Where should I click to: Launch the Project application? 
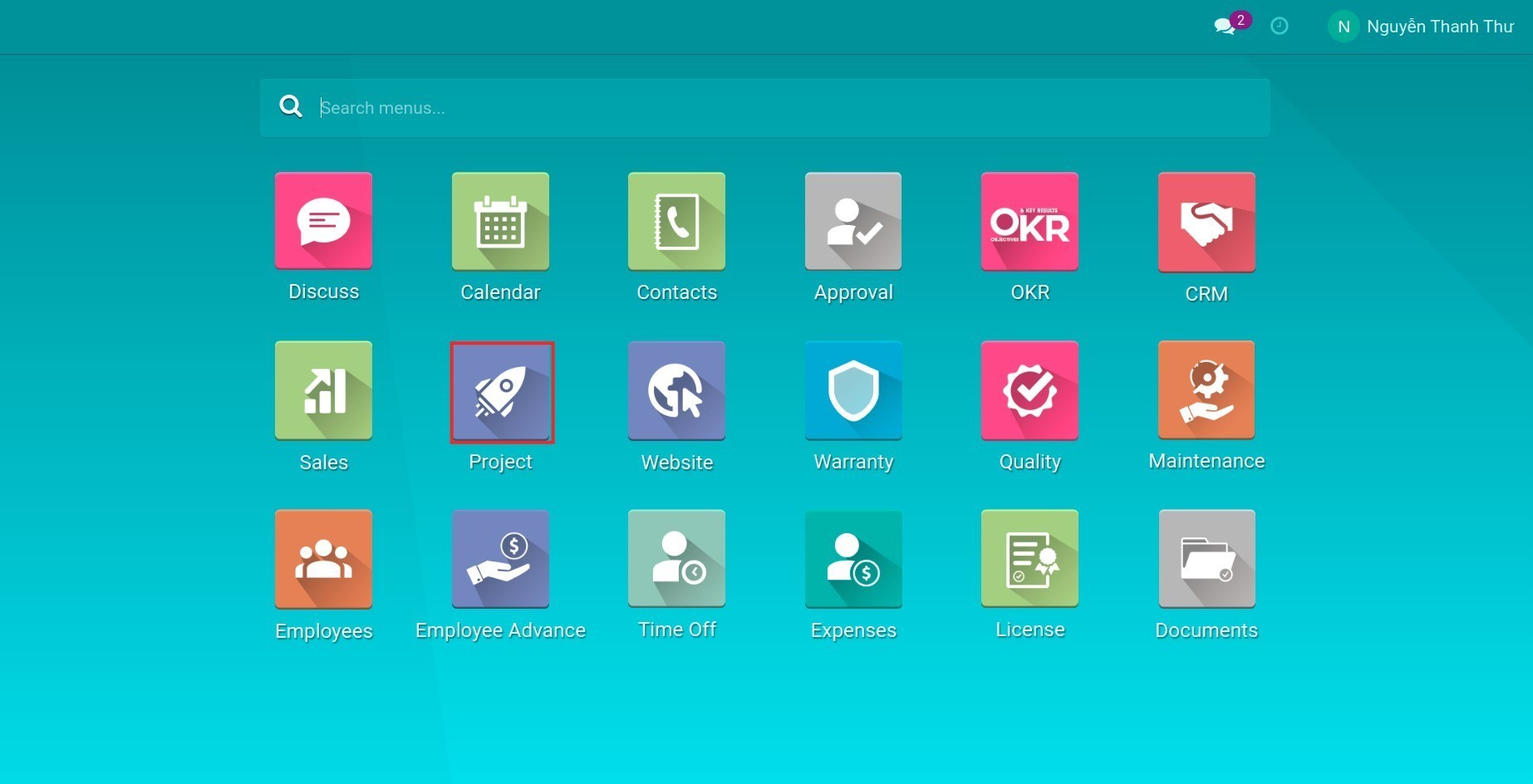pos(500,390)
